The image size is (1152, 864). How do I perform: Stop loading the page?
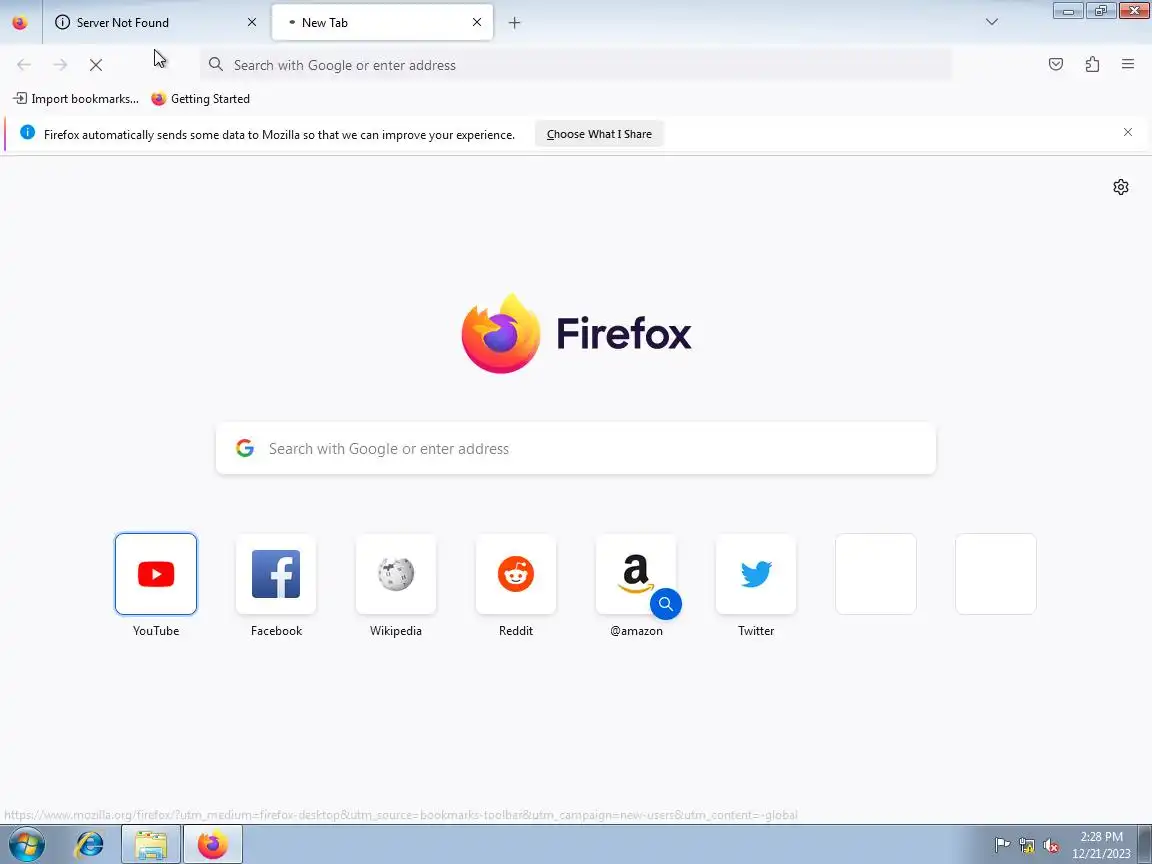pyautogui.click(x=96, y=65)
